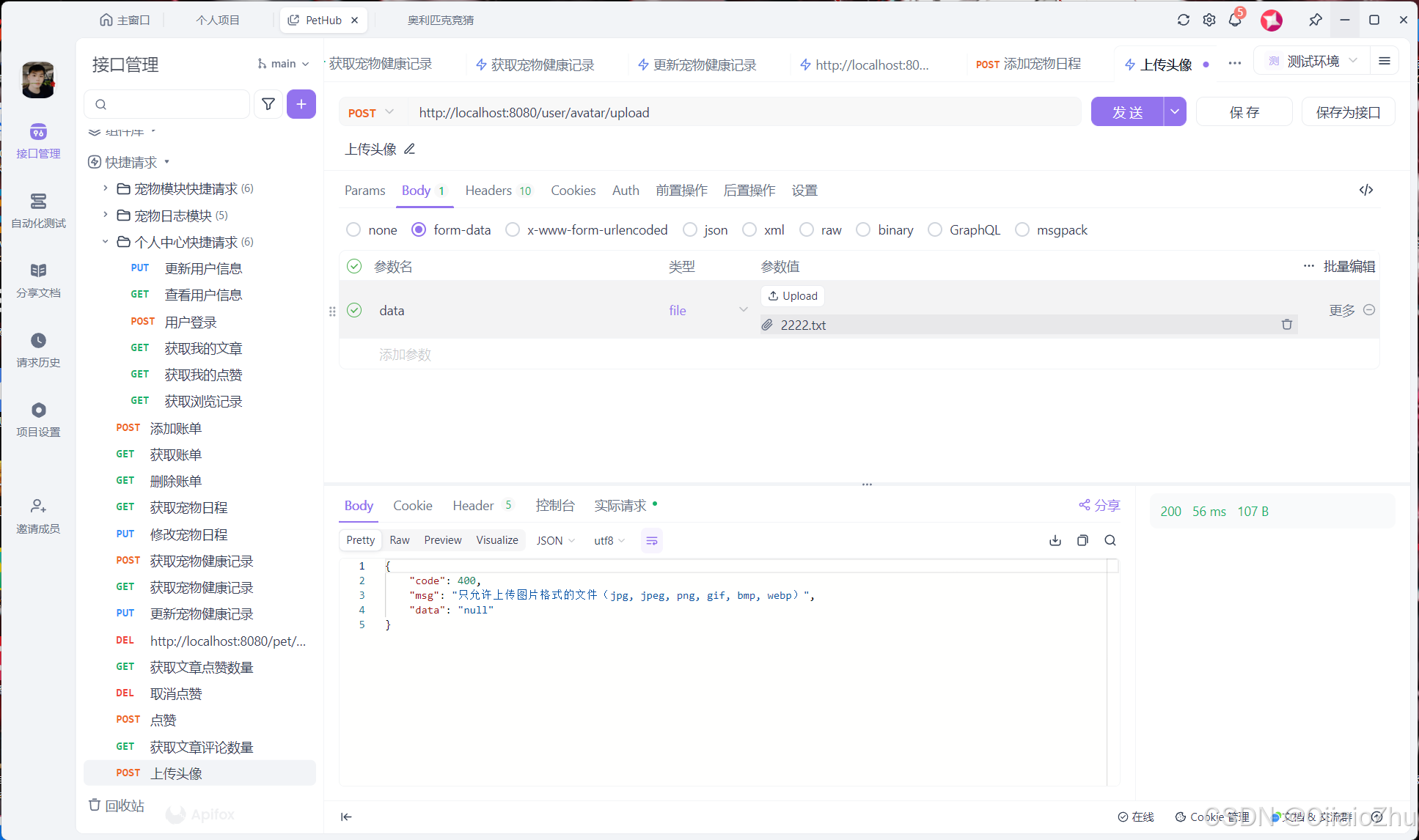Click the filter icon beside the search box
1419x840 pixels.
coord(268,104)
